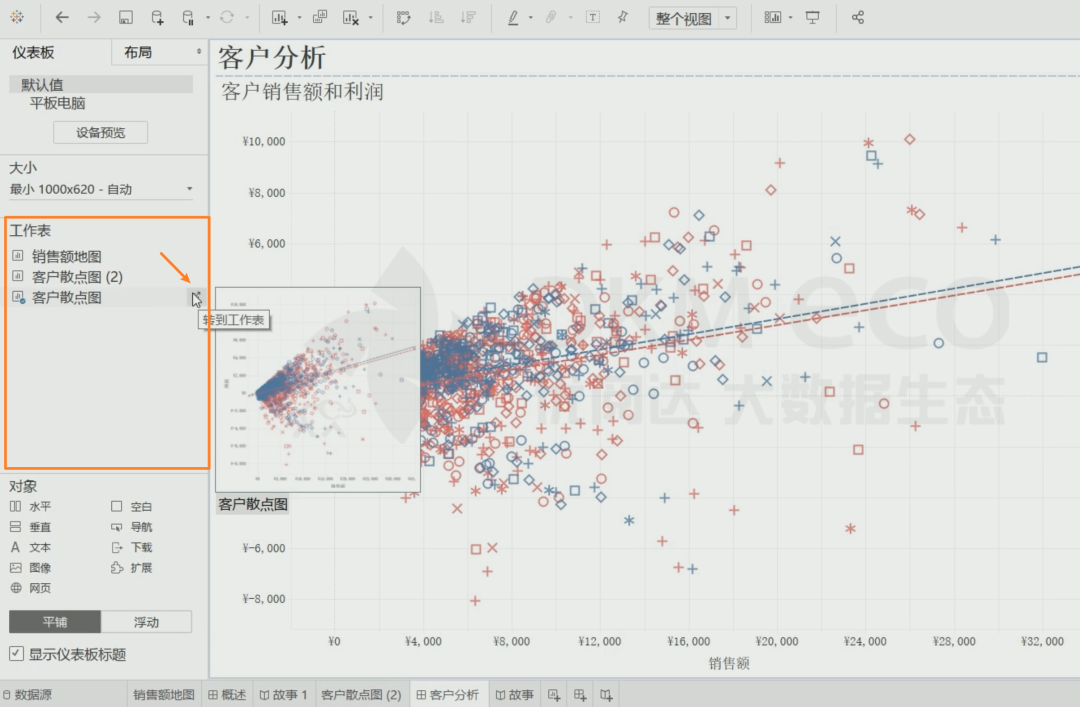The width and height of the screenshot is (1080, 707).
Task: Open the 整个视图 fit dropdown
Action: (x=728, y=18)
